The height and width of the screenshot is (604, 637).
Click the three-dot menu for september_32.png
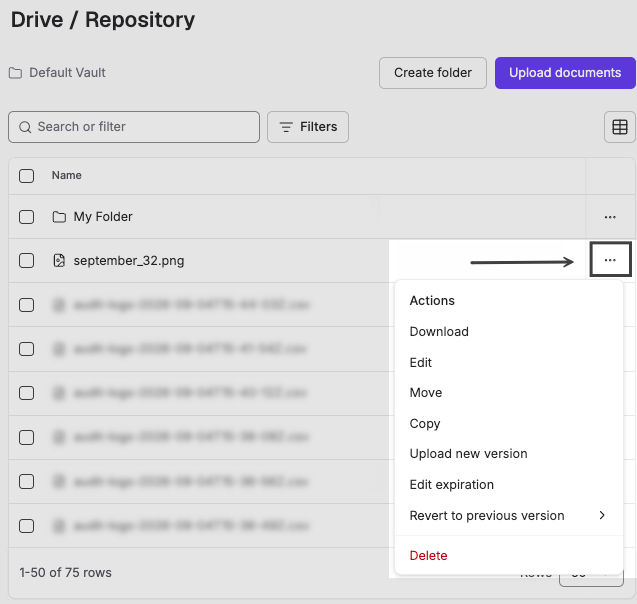(610, 260)
